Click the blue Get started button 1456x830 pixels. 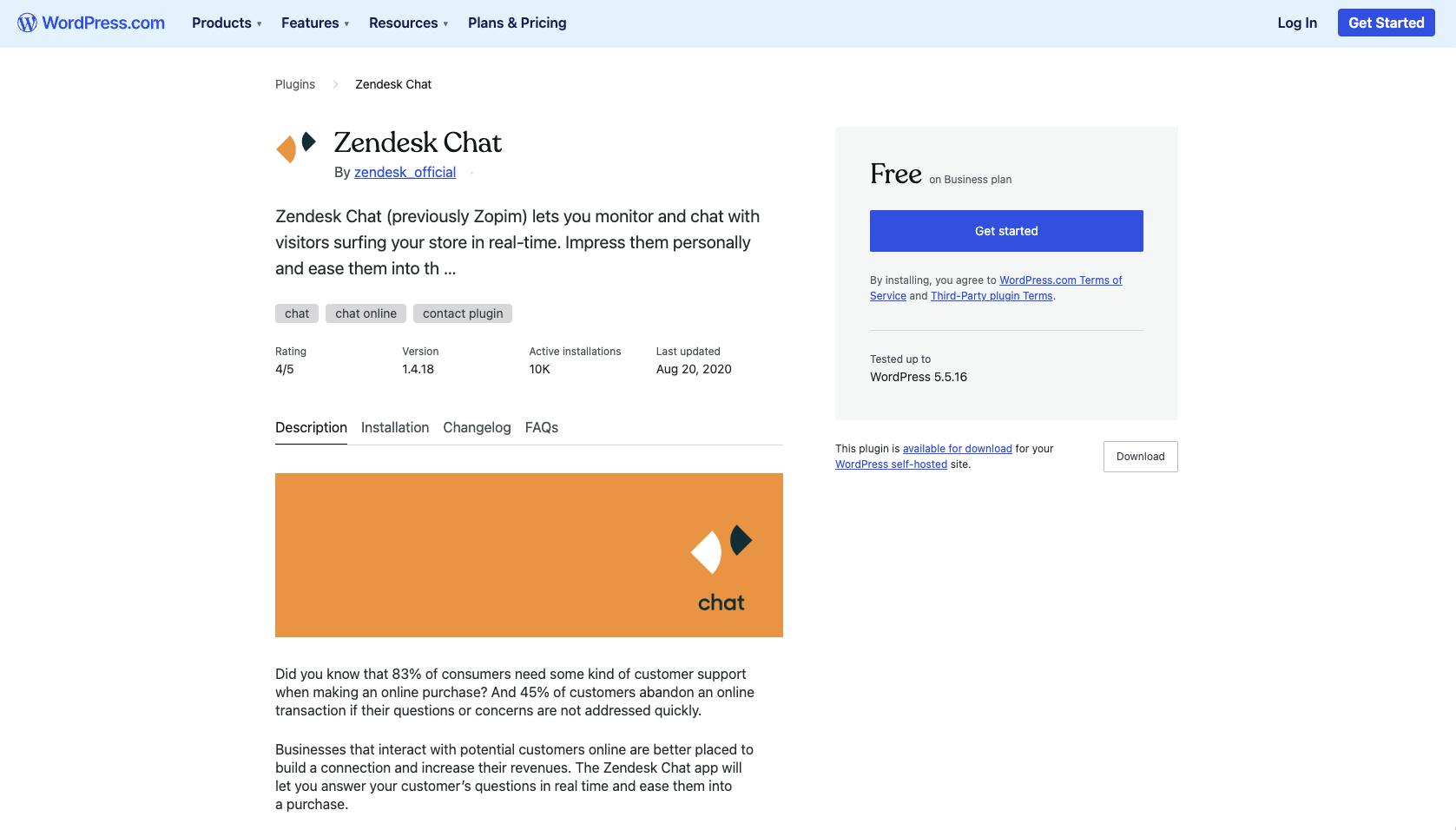pyautogui.click(x=1006, y=231)
